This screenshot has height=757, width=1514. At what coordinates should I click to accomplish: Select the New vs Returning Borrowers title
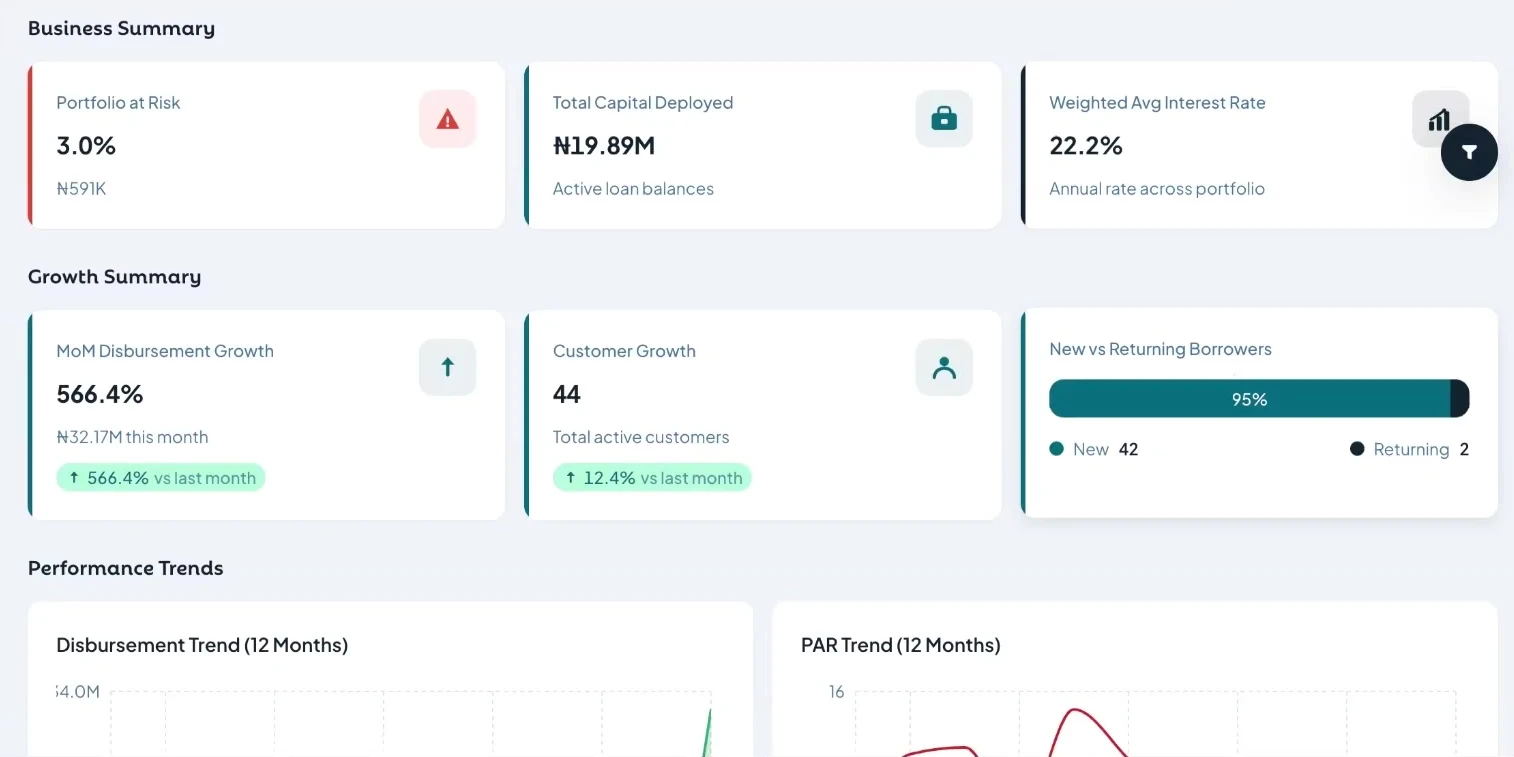tap(1160, 349)
